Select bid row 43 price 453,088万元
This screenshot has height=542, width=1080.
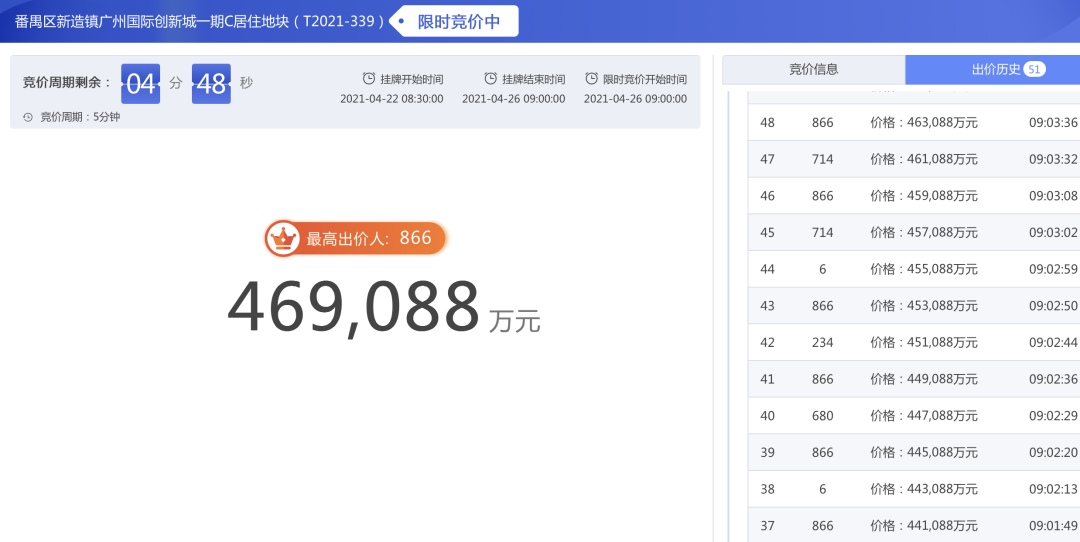pos(914,306)
